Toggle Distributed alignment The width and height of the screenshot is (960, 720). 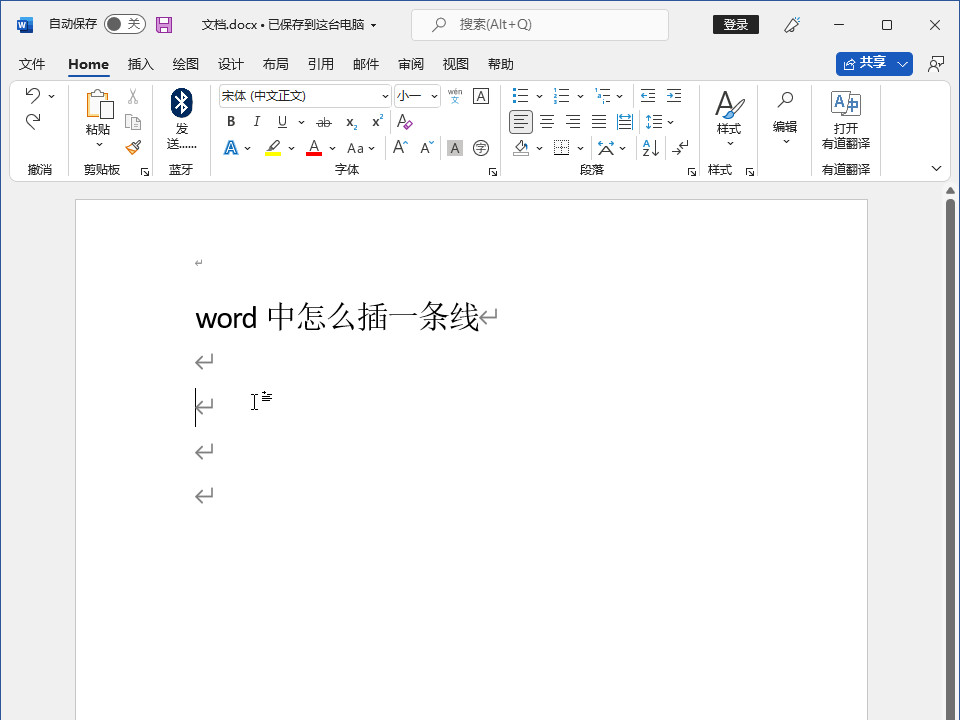point(624,122)
